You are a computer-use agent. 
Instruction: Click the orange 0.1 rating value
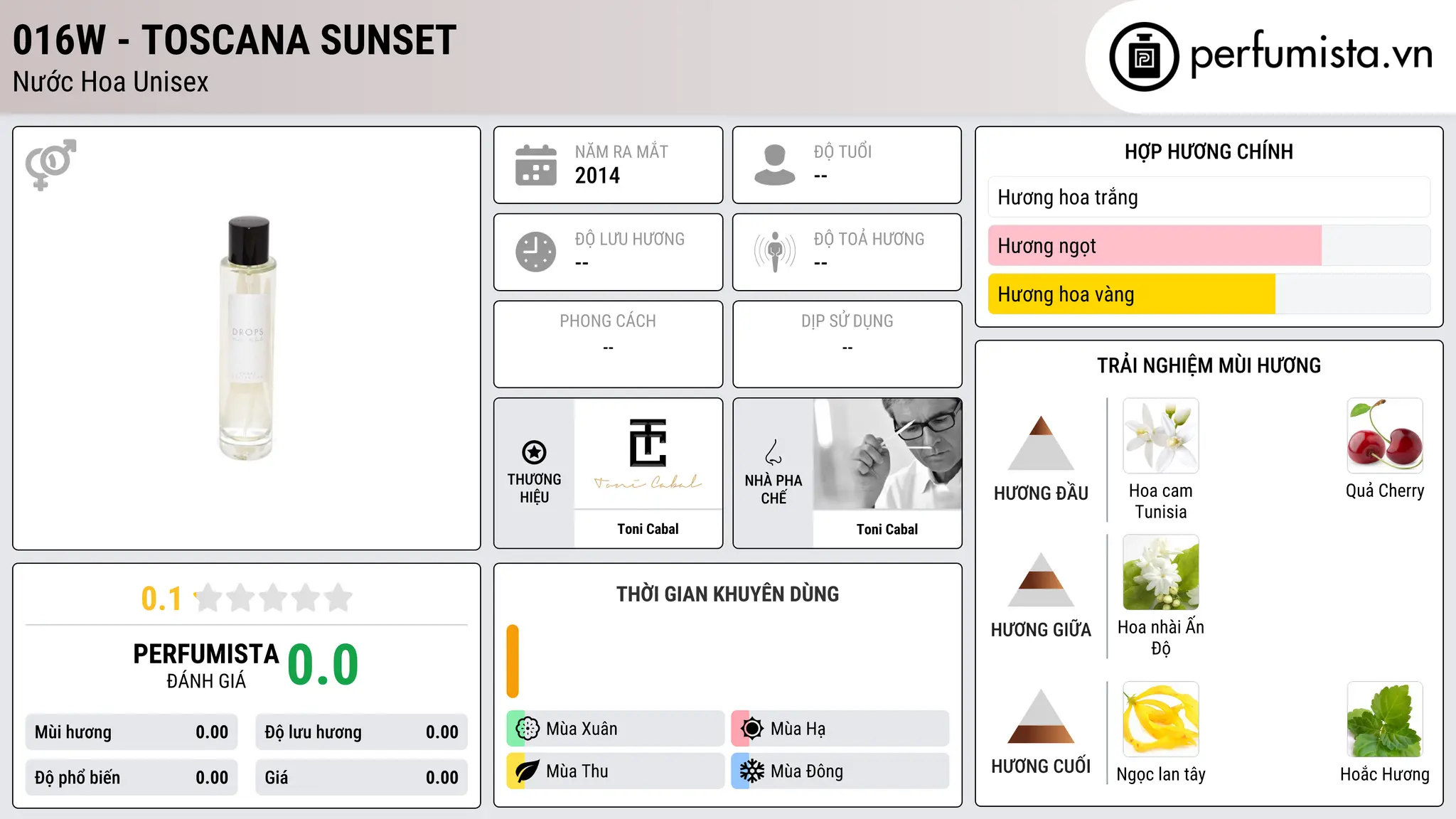[161, 599]
